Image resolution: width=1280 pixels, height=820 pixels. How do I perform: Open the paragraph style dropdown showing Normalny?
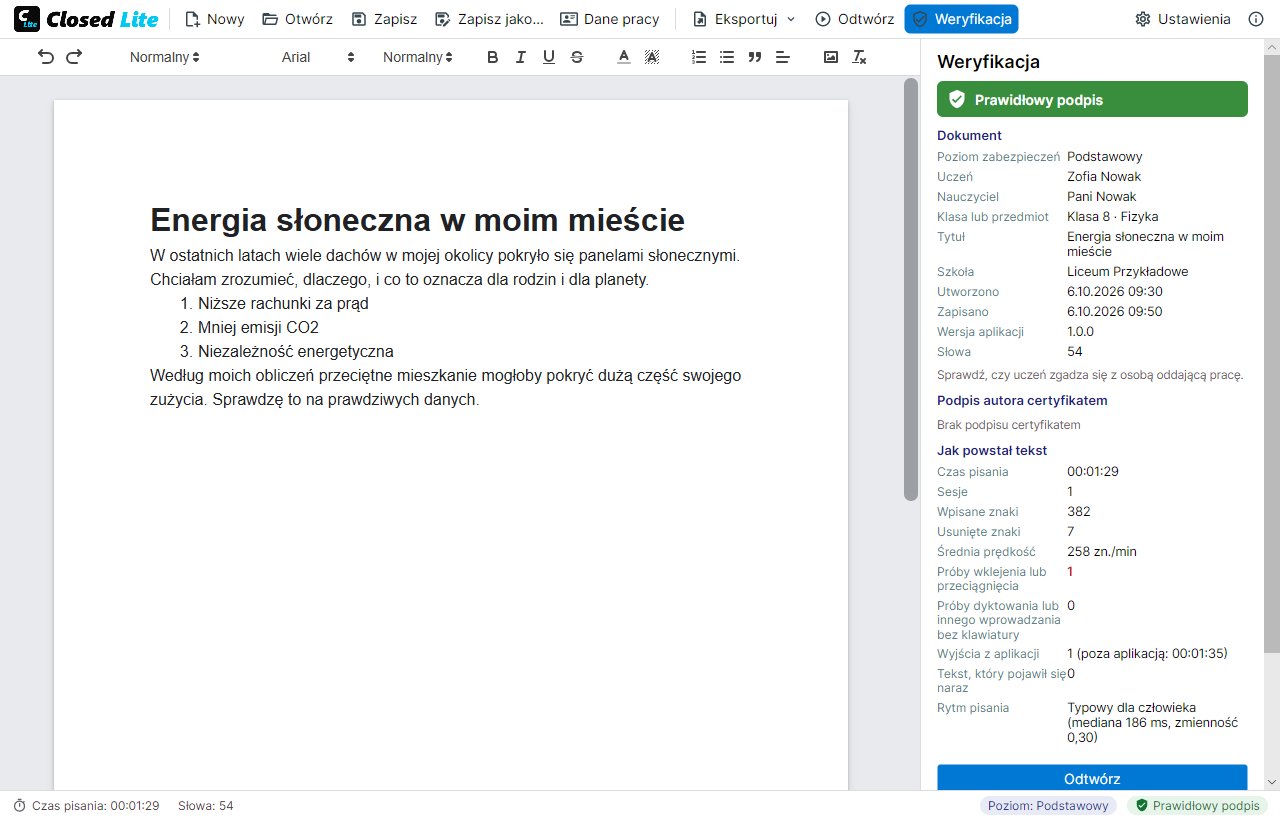[165, 57]
